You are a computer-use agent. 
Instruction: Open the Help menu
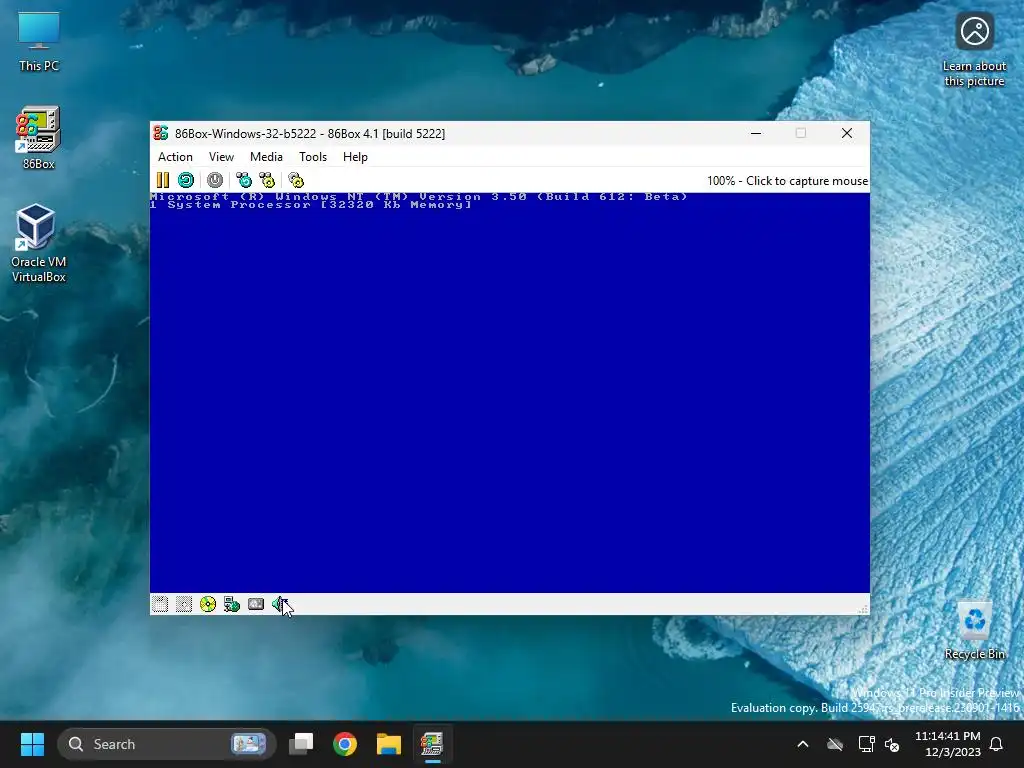pyautogui.click(x=355, y=157)
